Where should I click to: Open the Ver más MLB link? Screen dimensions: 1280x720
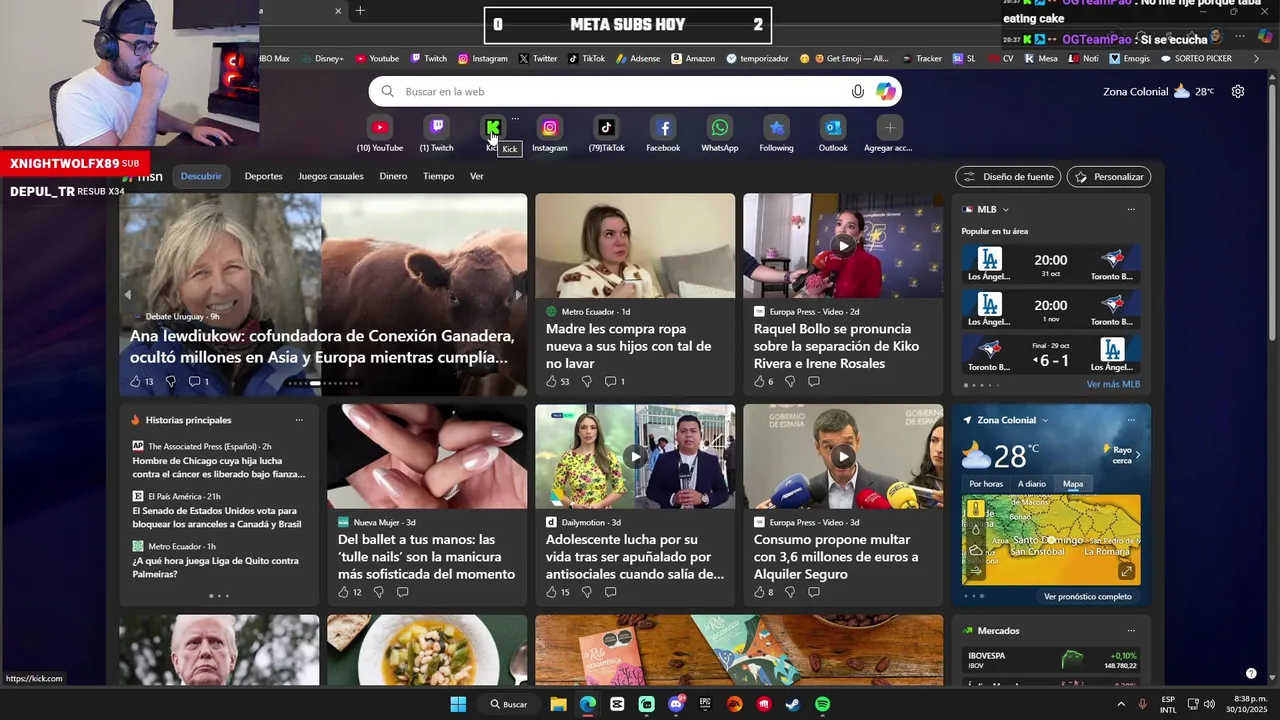tap(1113, 385)
